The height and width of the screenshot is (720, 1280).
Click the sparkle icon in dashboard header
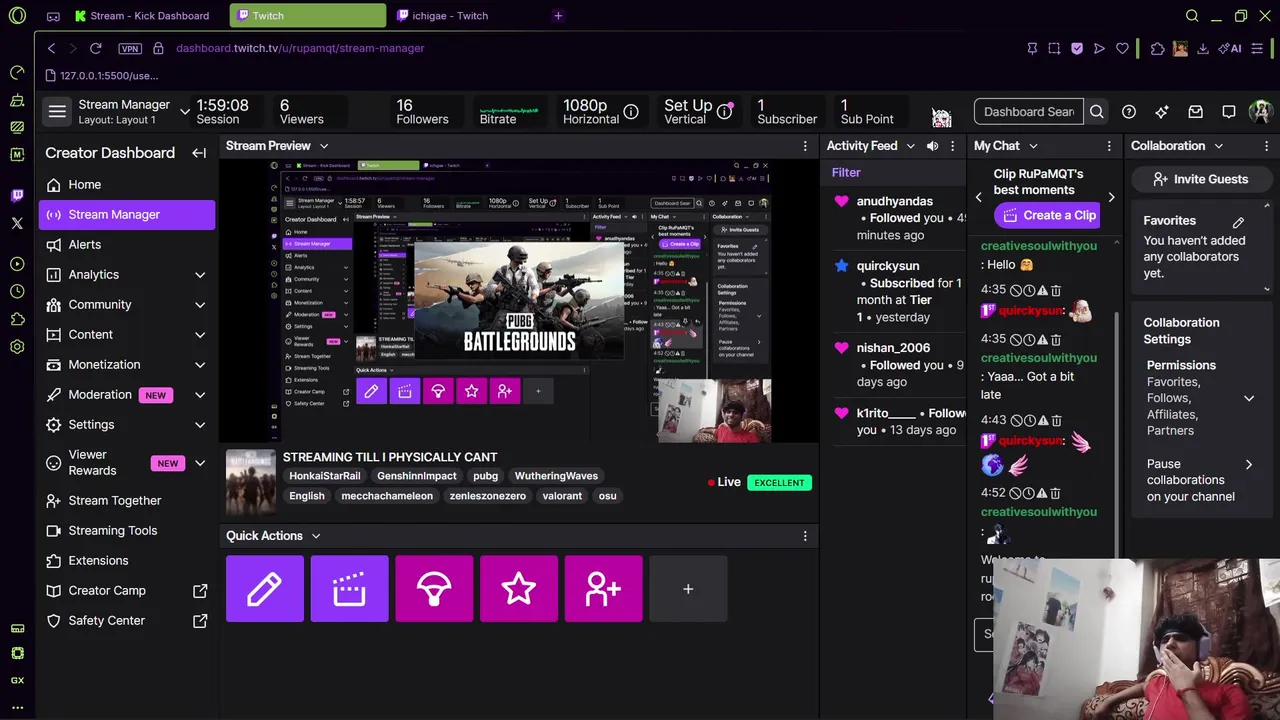point(1162,112)
